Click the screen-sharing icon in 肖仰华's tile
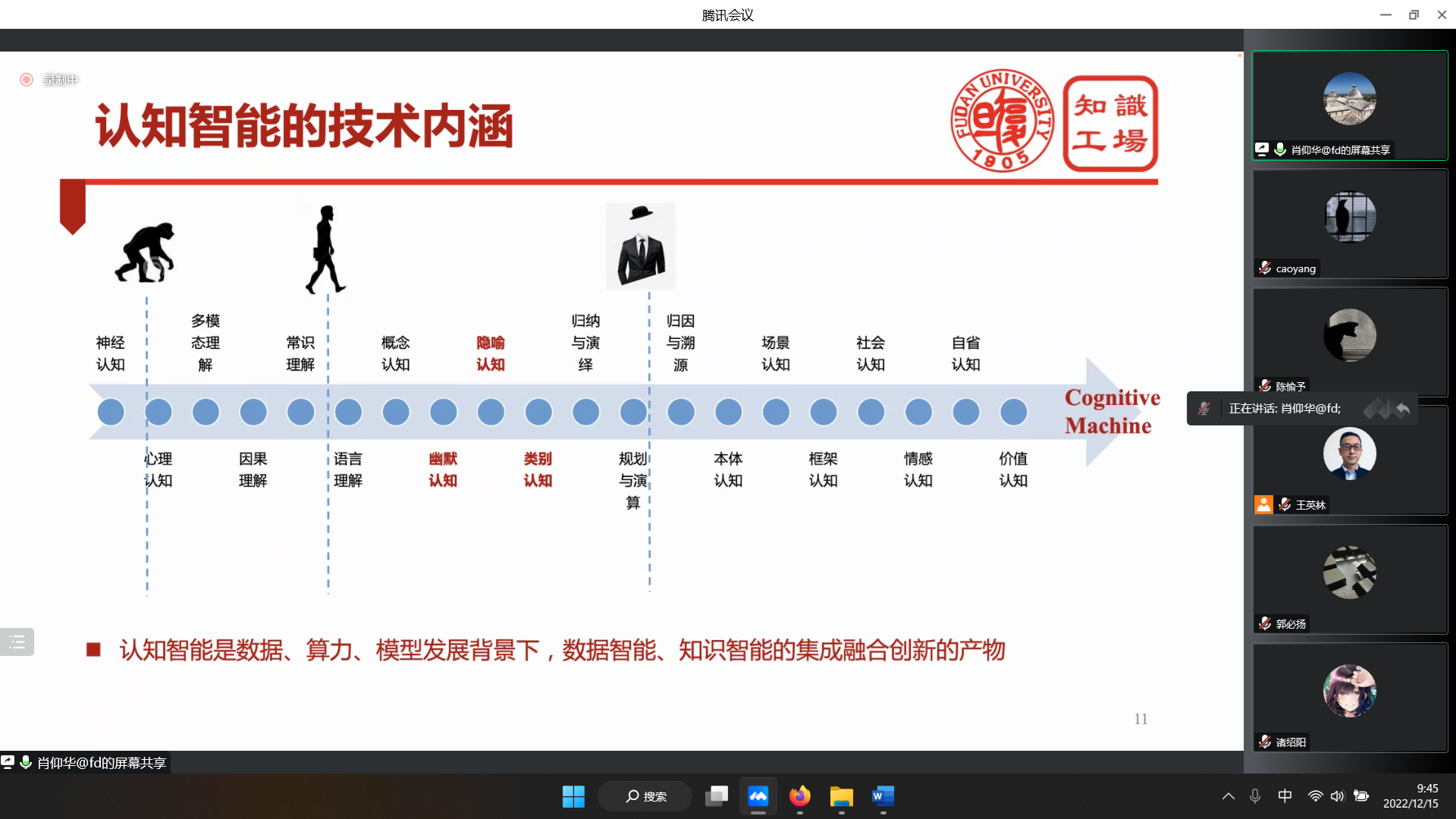1456x819 pixels. (1262, 149)
